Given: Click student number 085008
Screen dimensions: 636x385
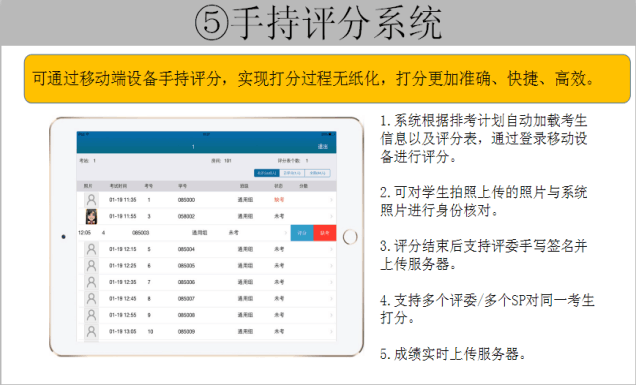Looking at the screenshot, I should [186, 315].
